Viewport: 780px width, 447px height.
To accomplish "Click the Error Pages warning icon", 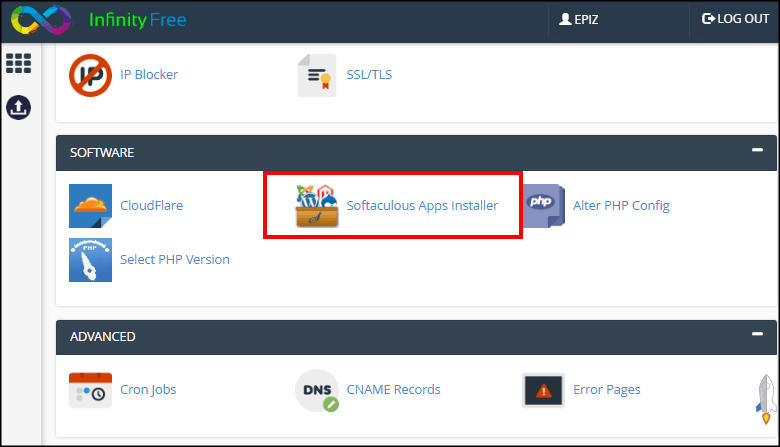I will click(543, 390).
